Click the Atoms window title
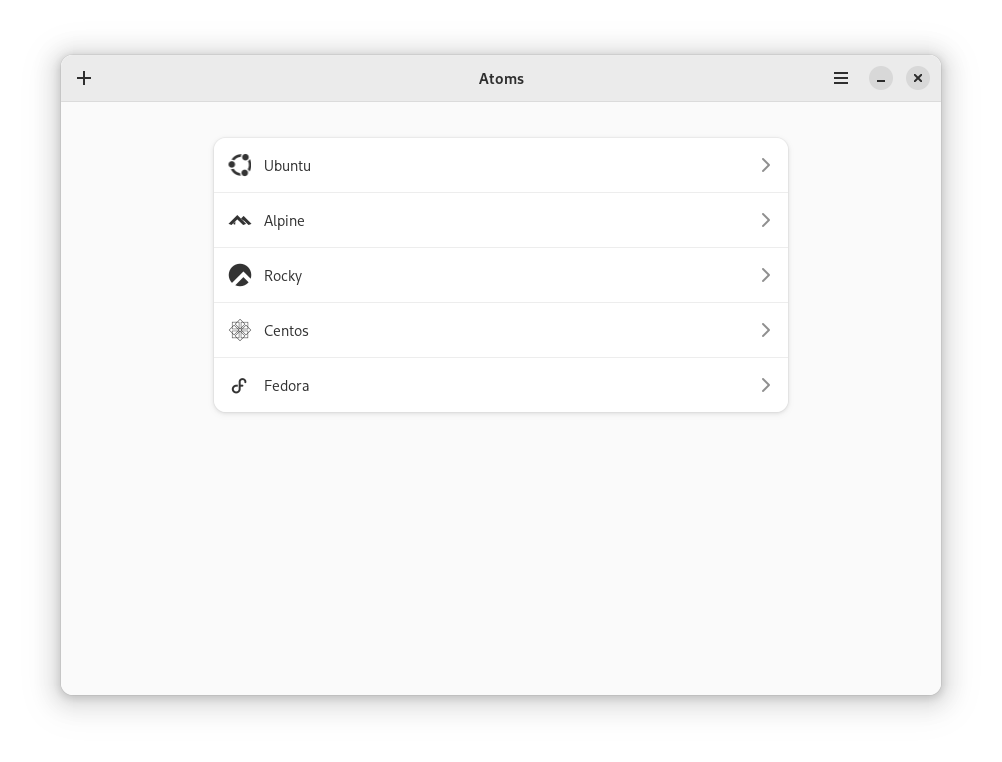The image size is (1002, 762). [x=501, y=79]
